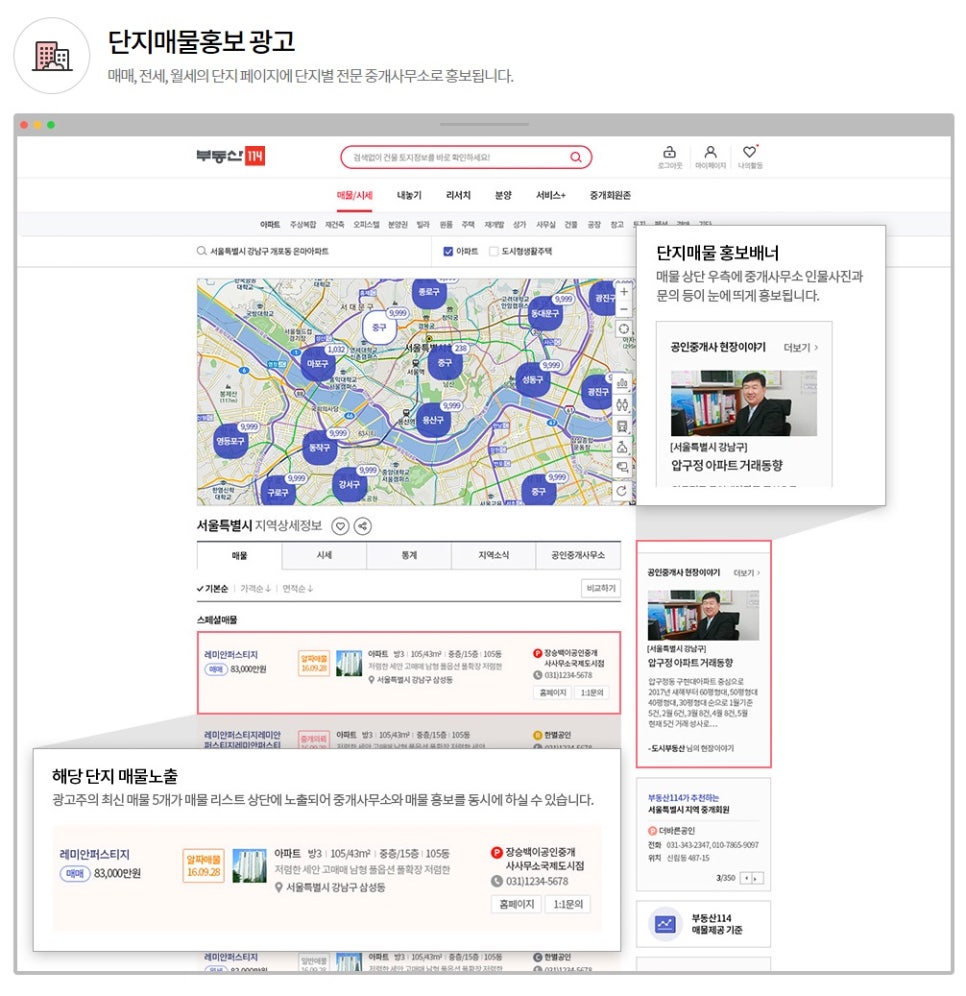
Task: Open the 서비스+ menu
Action: point(550,195)
